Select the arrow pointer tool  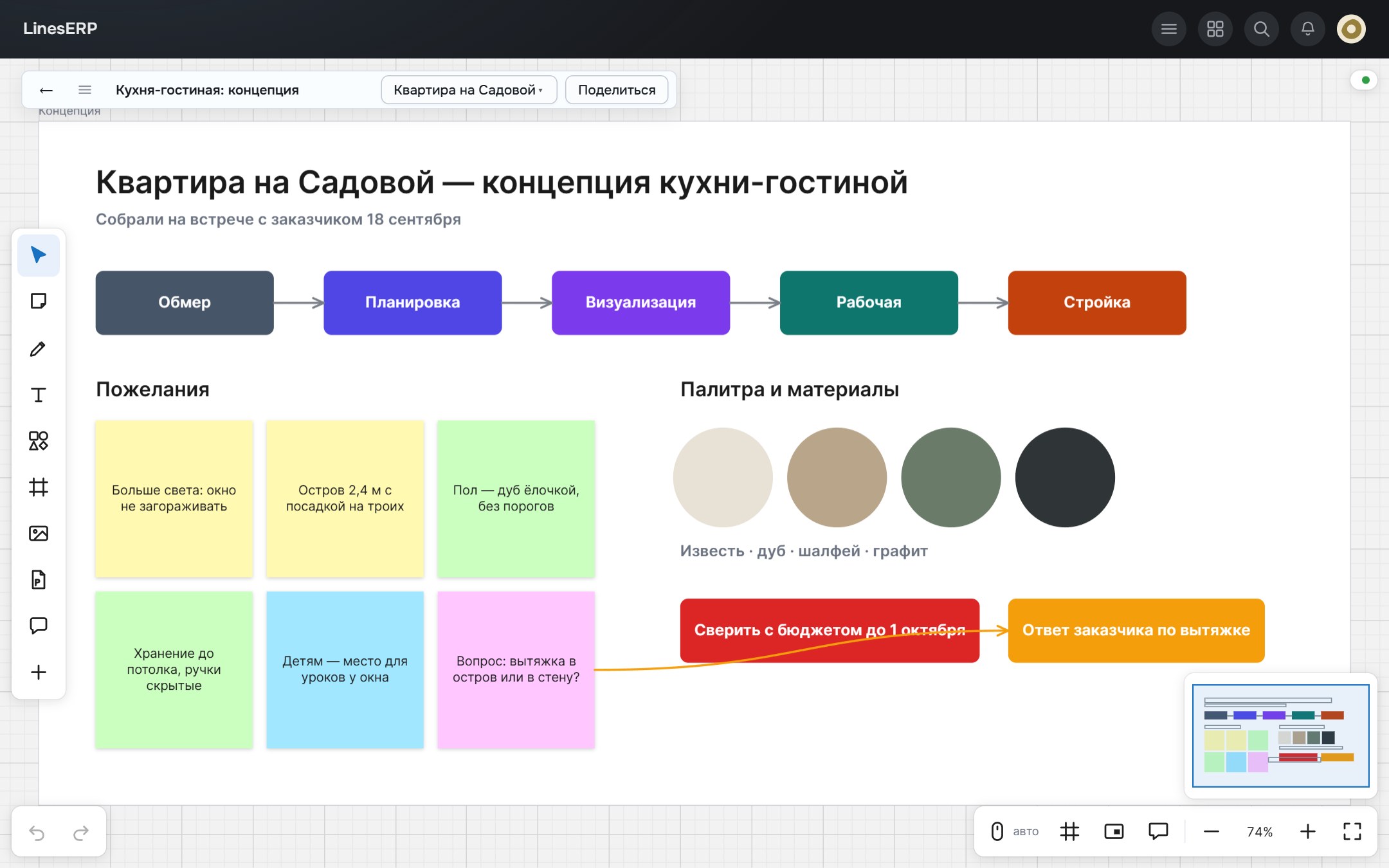point(39,255)
